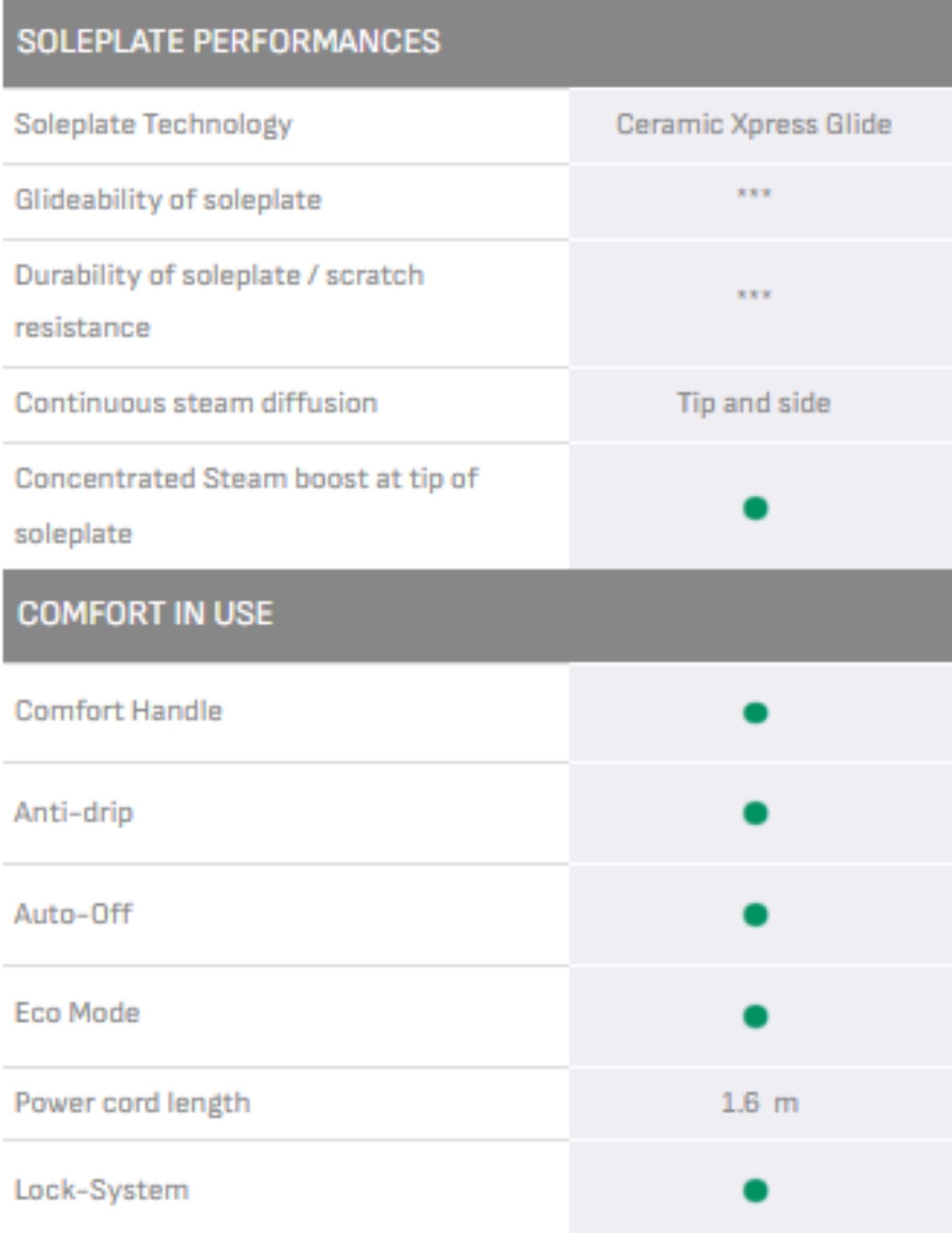Click the green dot for Comfort Handle
The image size is (952, 1233).
click(755, 713)
